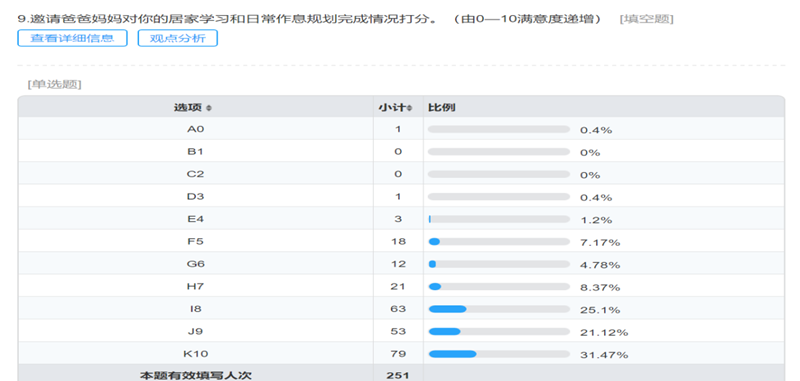Click the J9 progress bar
Screen dimensions: 800x381
499,332
